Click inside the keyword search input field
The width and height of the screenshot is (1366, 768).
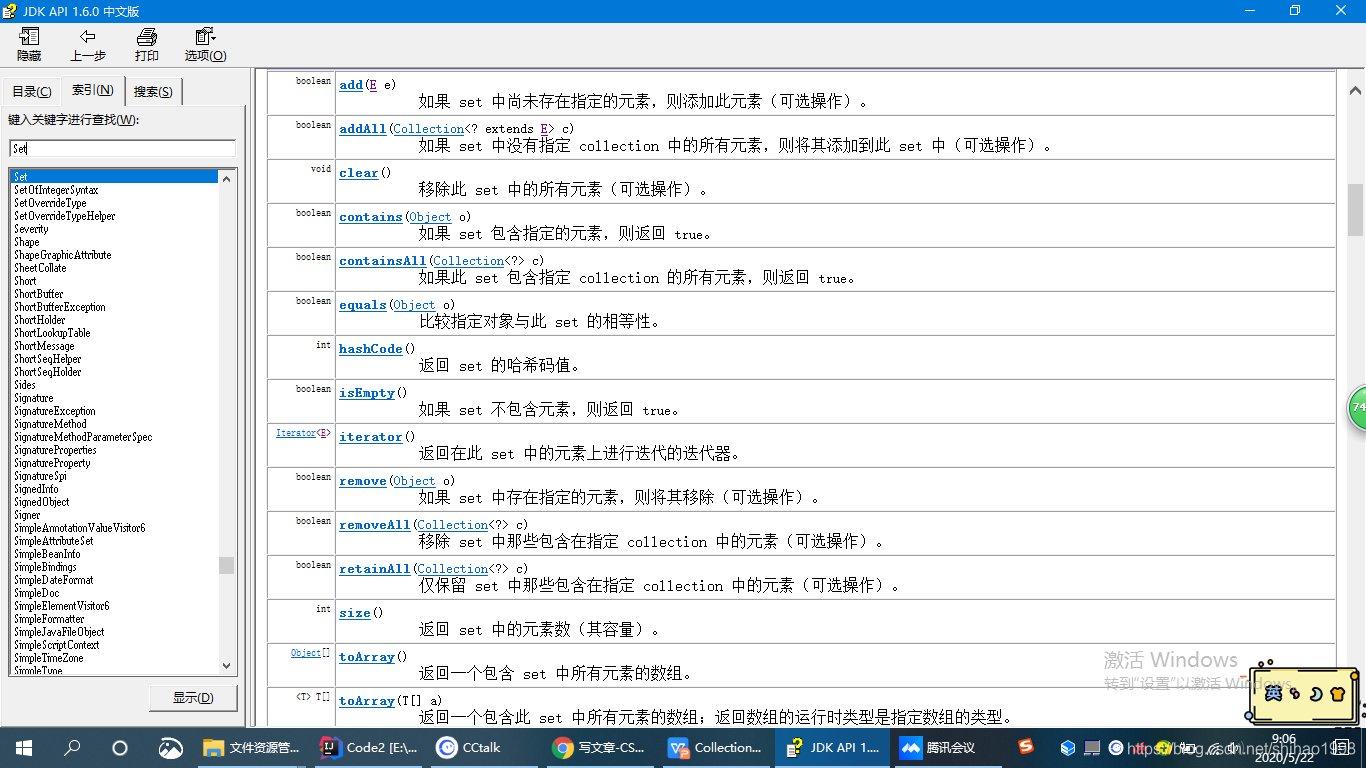(120, 147)
